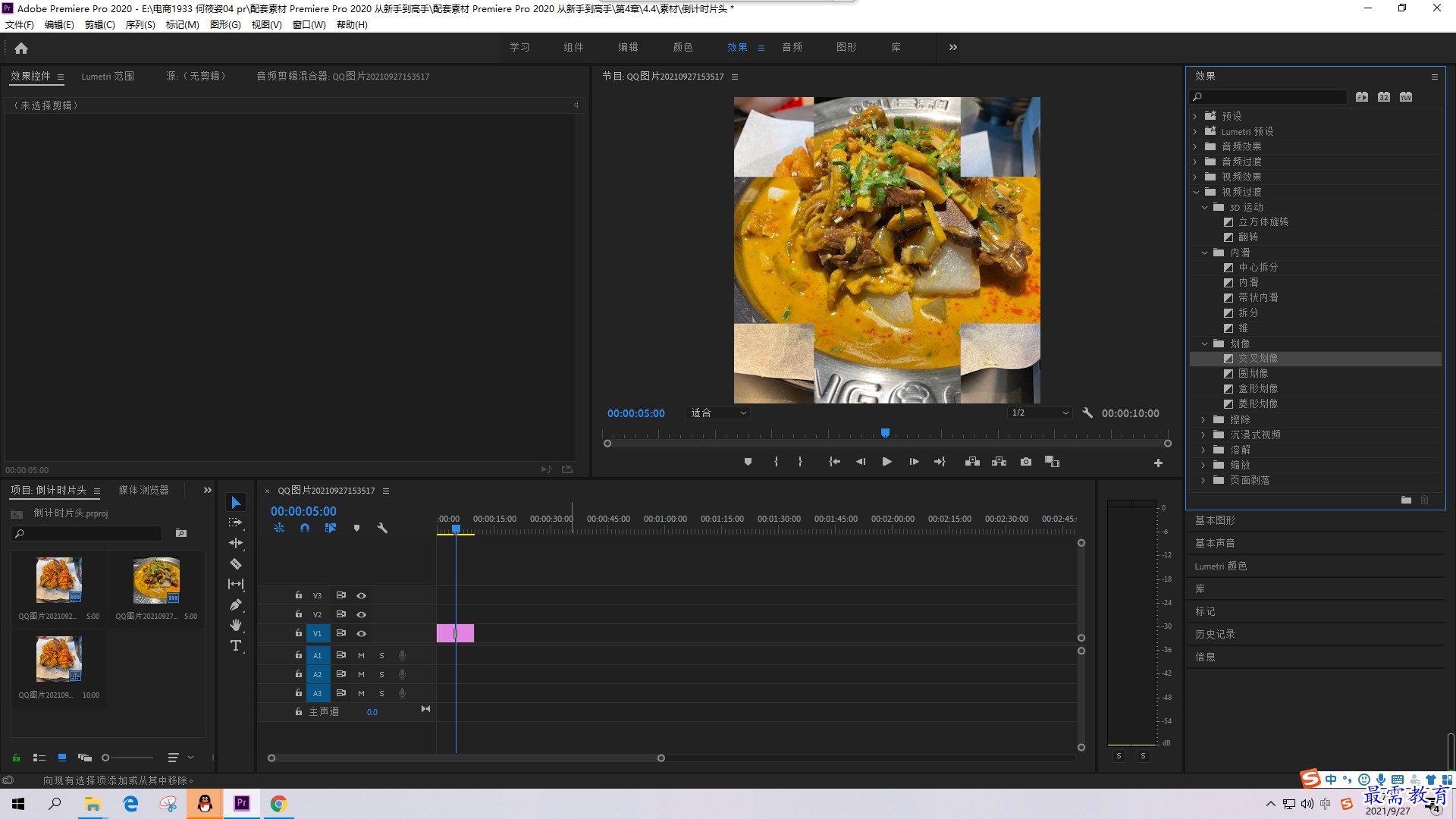
Task: Open the button editor plus icon
Action: coord(1158,463)
